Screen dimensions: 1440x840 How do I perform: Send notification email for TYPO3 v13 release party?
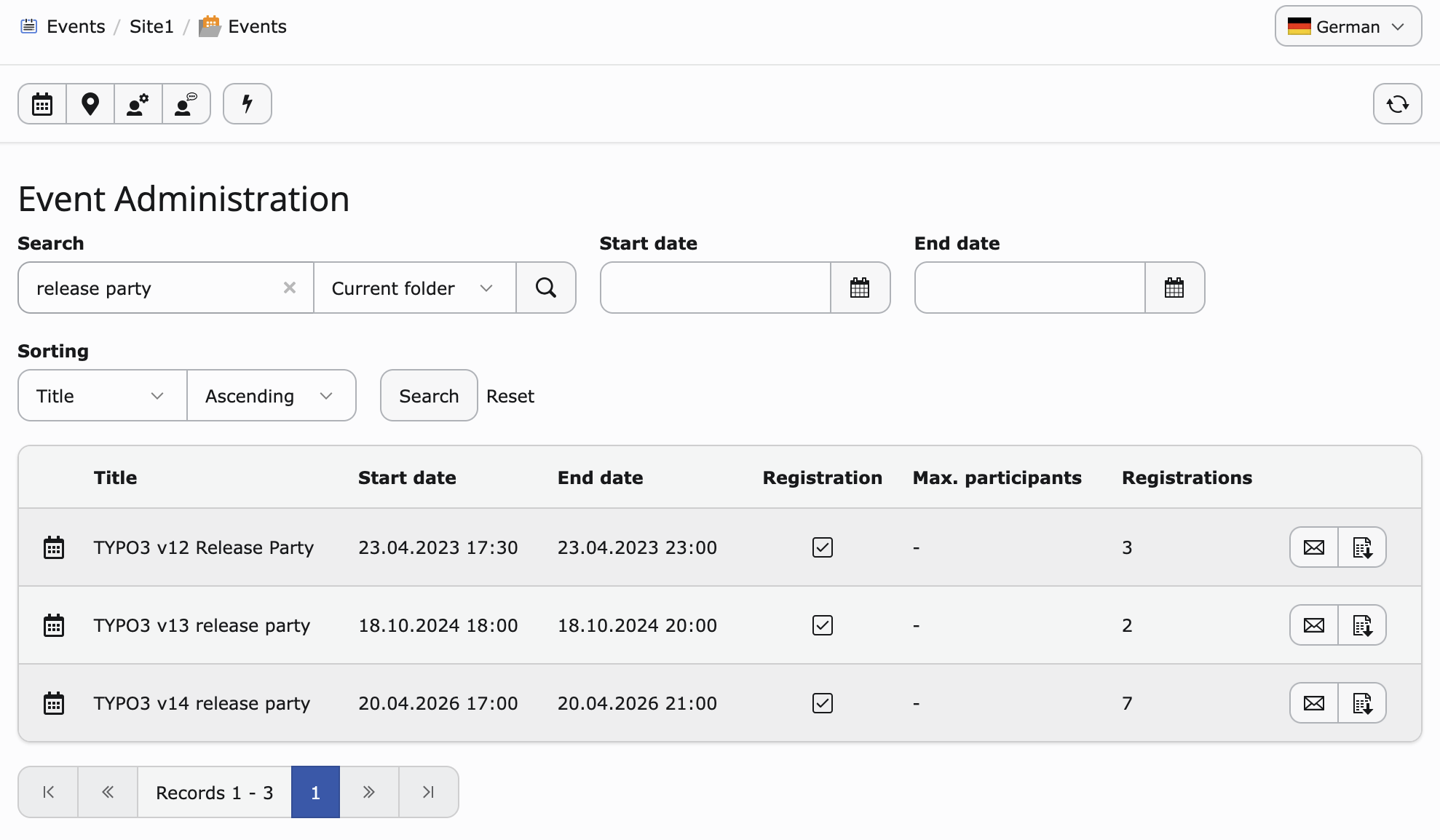point(1314,625)
